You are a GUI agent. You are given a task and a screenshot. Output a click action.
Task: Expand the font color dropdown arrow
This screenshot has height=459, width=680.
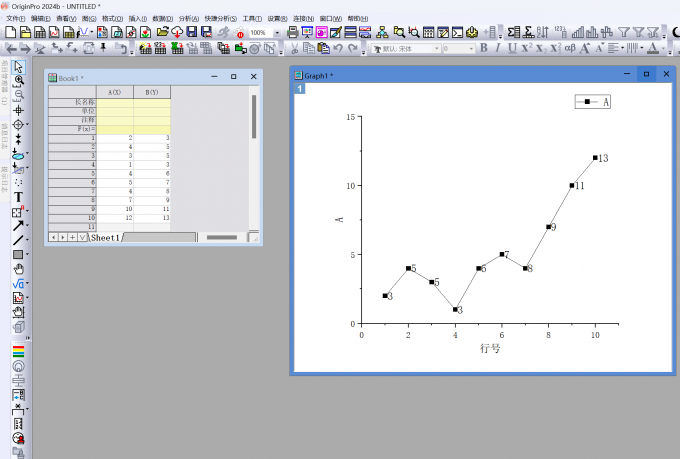click(x=663, y=48)
